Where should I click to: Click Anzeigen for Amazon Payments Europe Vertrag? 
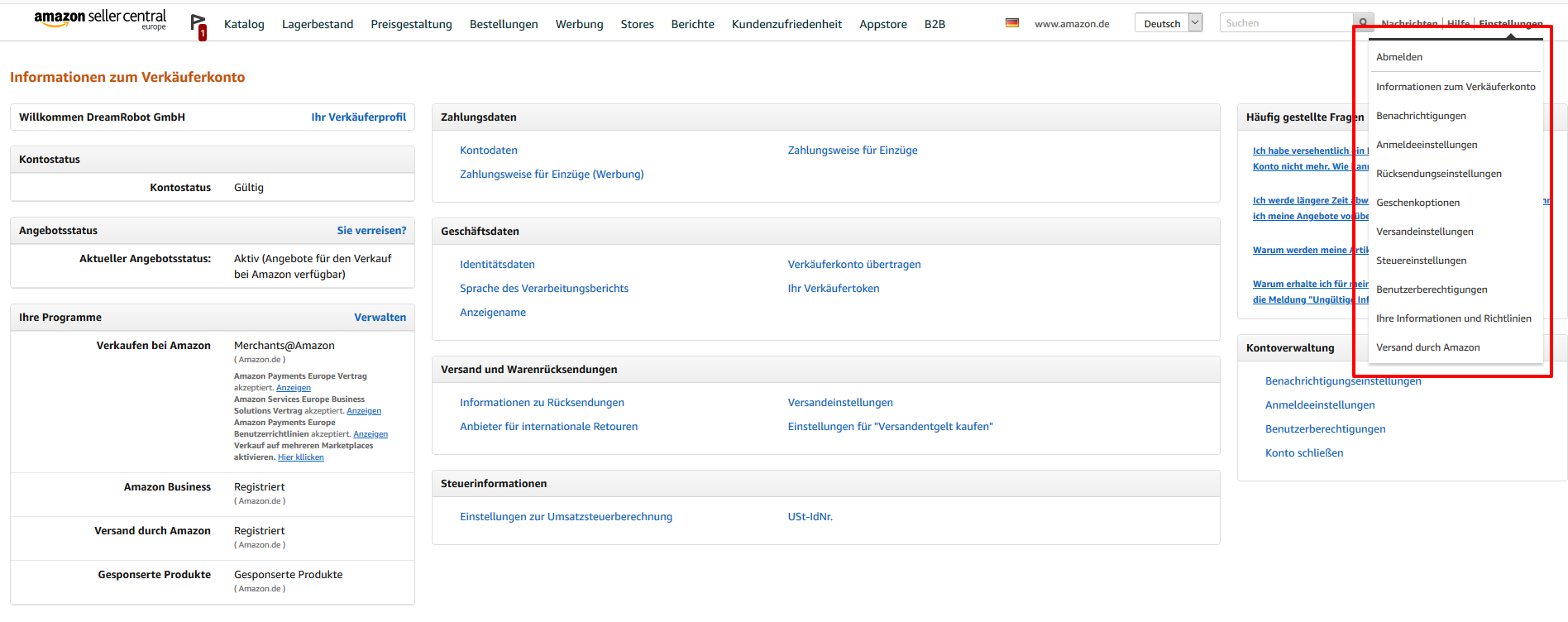click(x=294, y=388)
